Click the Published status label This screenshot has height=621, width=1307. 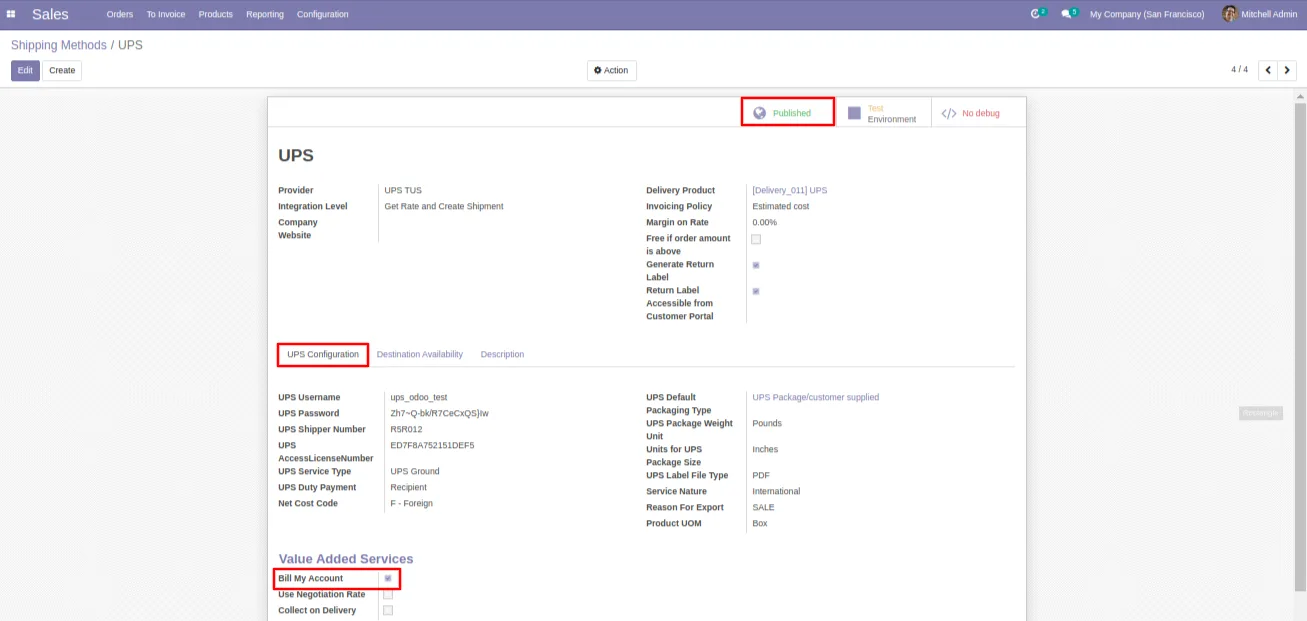pos(792,113)
